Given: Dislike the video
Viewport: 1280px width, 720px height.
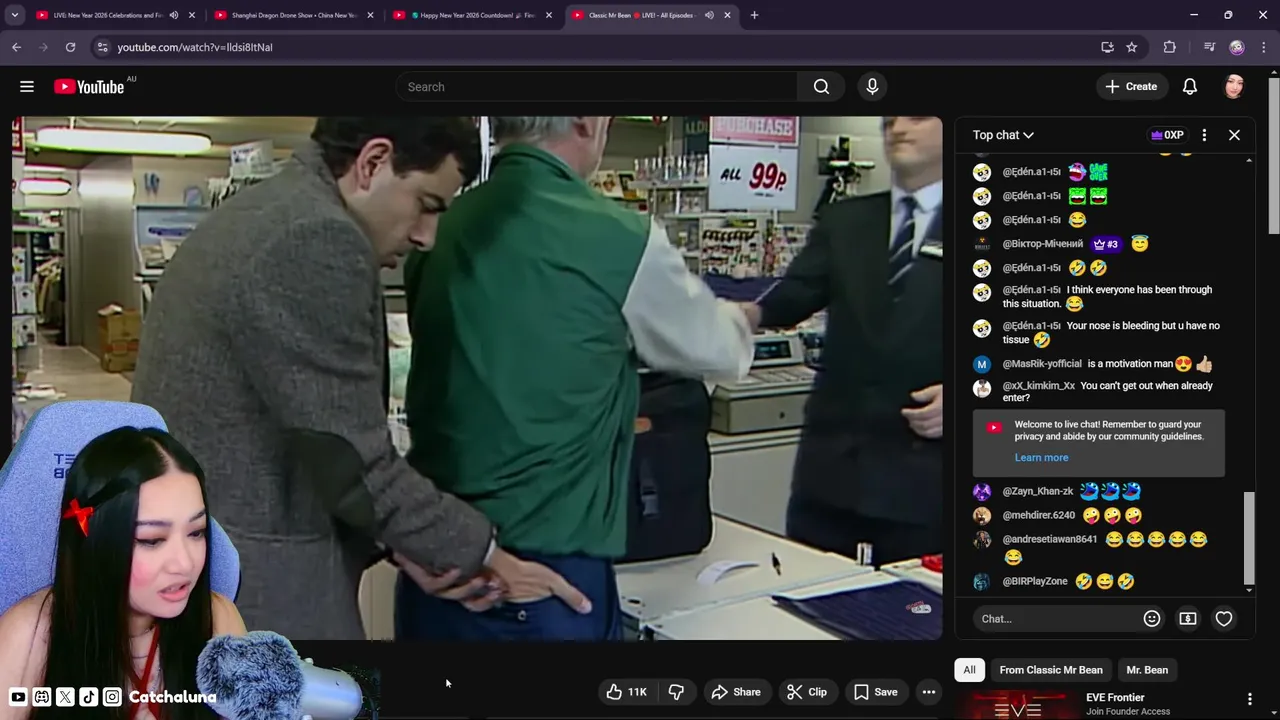Looking at the screenshot, I should tap(676, 692).
